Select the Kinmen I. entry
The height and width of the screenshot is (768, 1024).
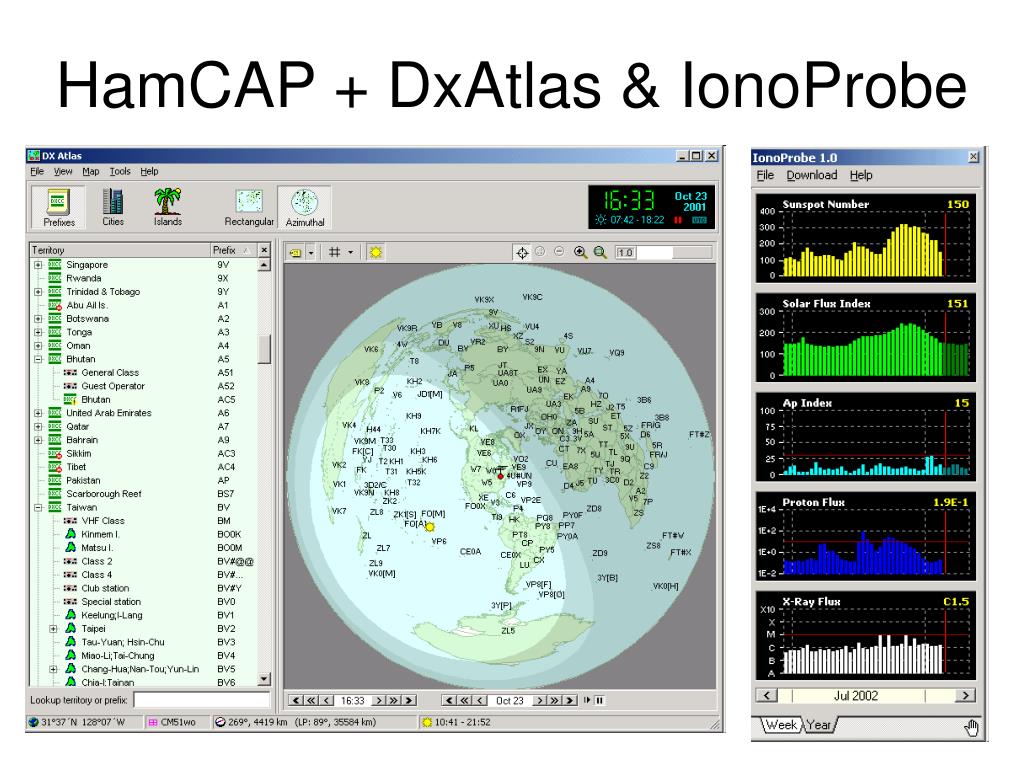click(144, 535)
